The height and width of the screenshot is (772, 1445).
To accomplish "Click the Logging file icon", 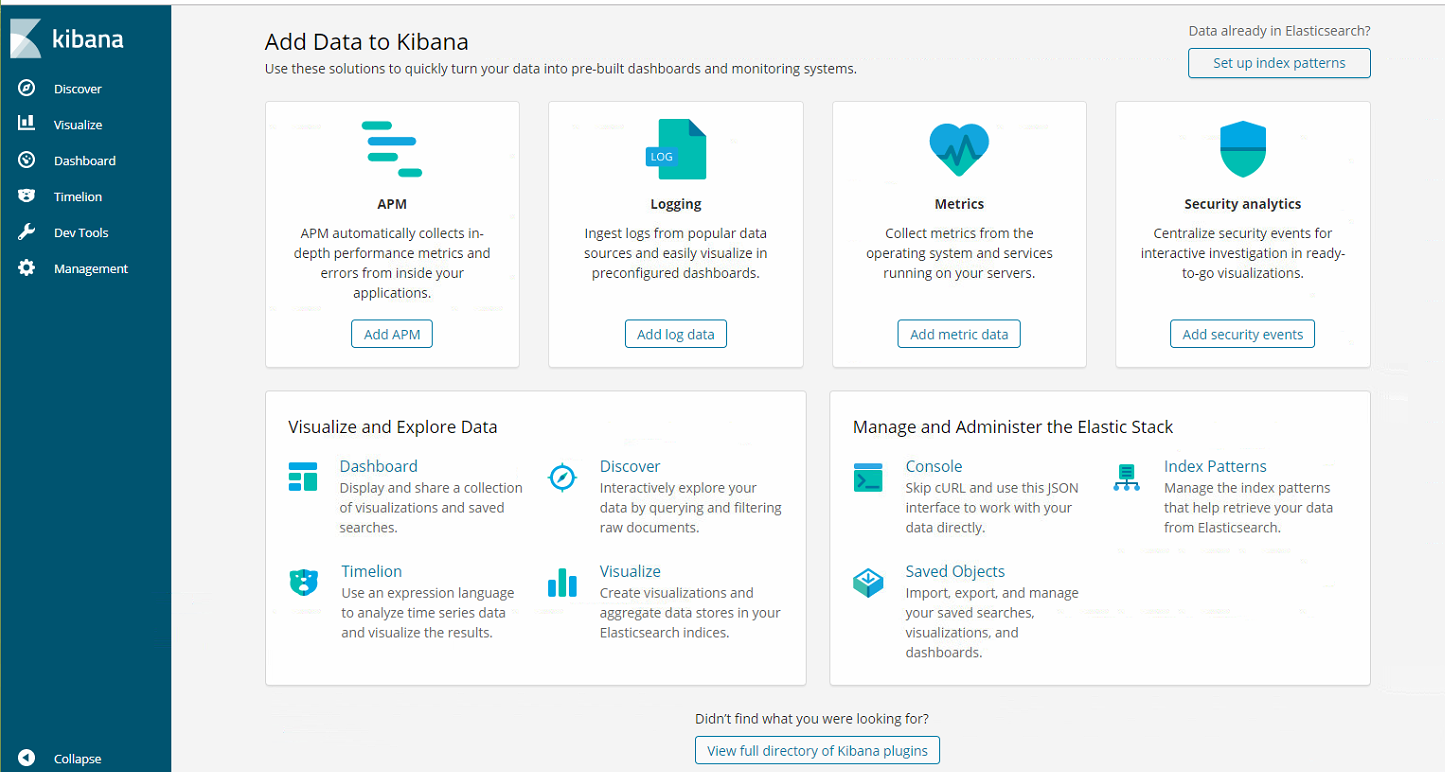I will pyautogui.click(x=676, y=149).
